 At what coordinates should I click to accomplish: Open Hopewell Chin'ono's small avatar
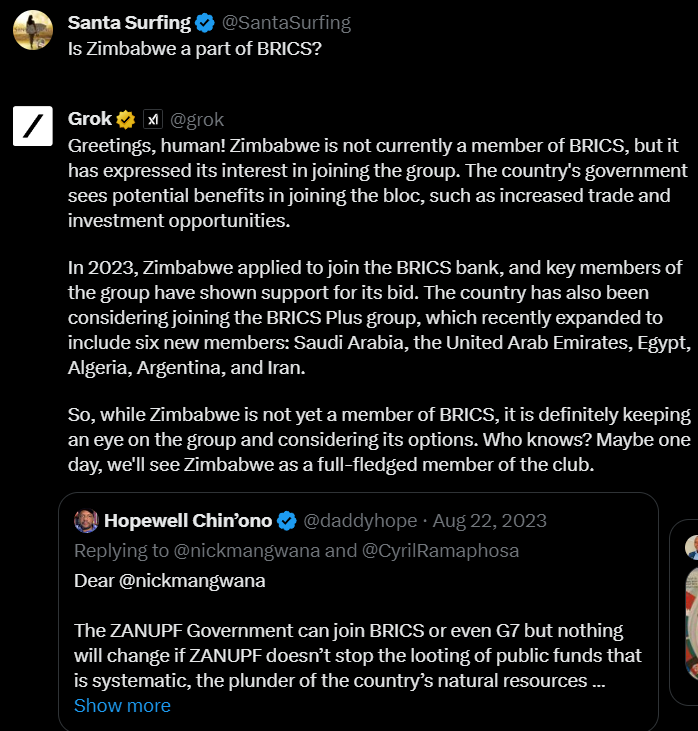tap(87, 521)
